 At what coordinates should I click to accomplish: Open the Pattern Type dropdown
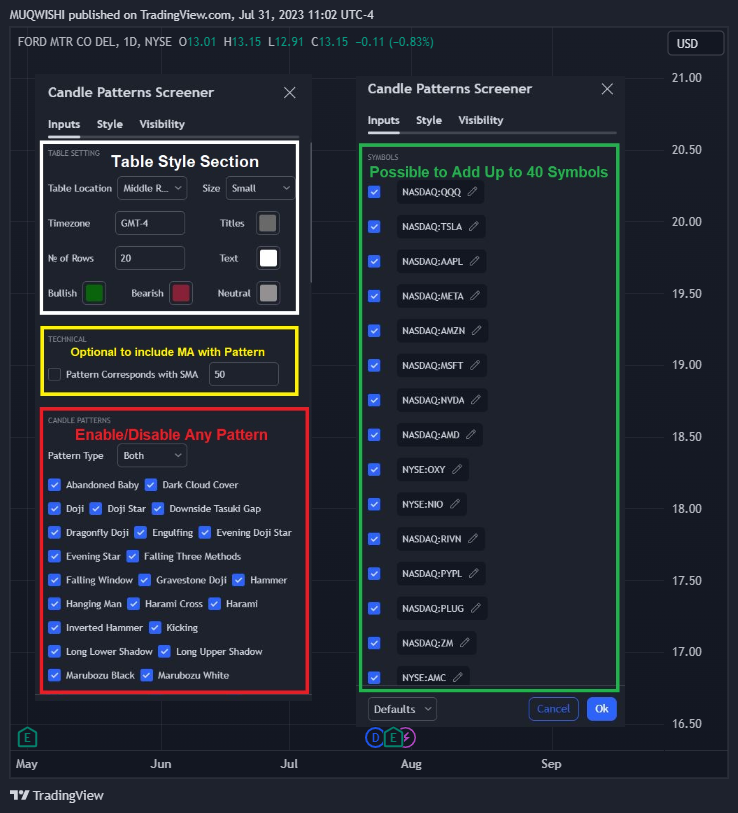pyautogui.click(x=152, y=456)
